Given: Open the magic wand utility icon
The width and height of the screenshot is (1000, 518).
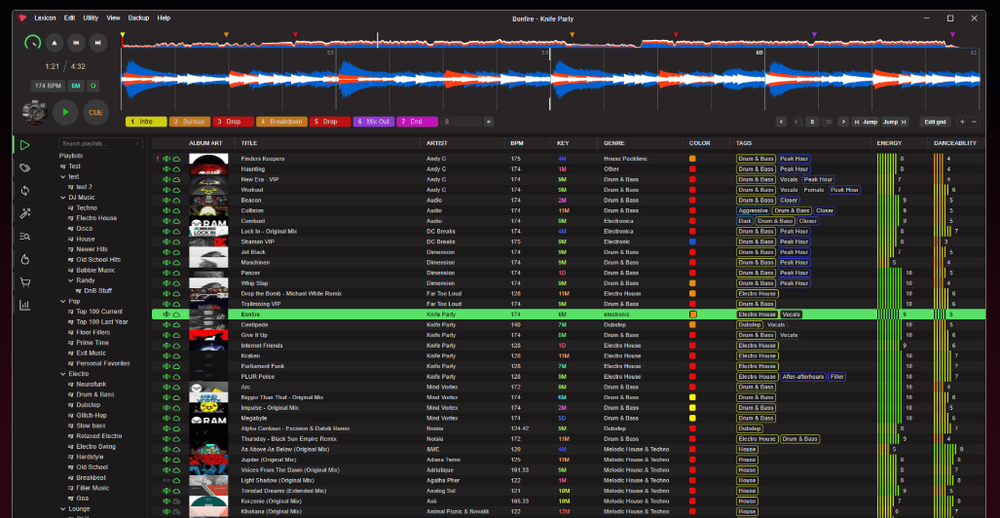Looking at the screenshot, I should point(25,214).
